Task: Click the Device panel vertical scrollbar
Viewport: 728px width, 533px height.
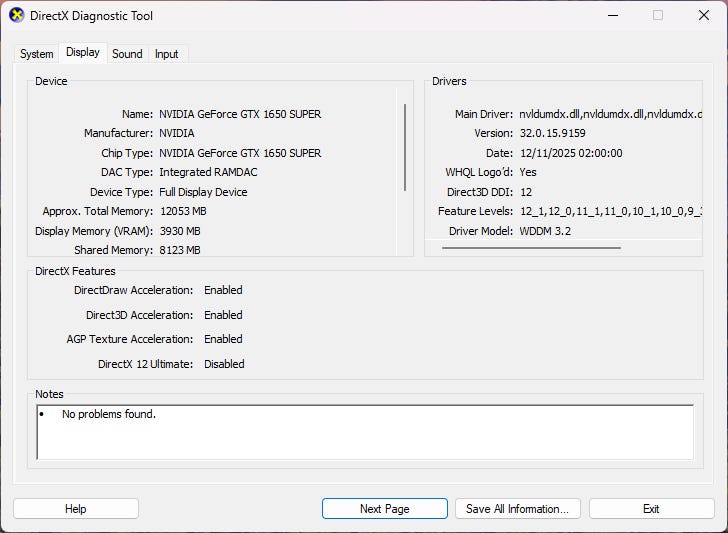Action: point(405,147)
